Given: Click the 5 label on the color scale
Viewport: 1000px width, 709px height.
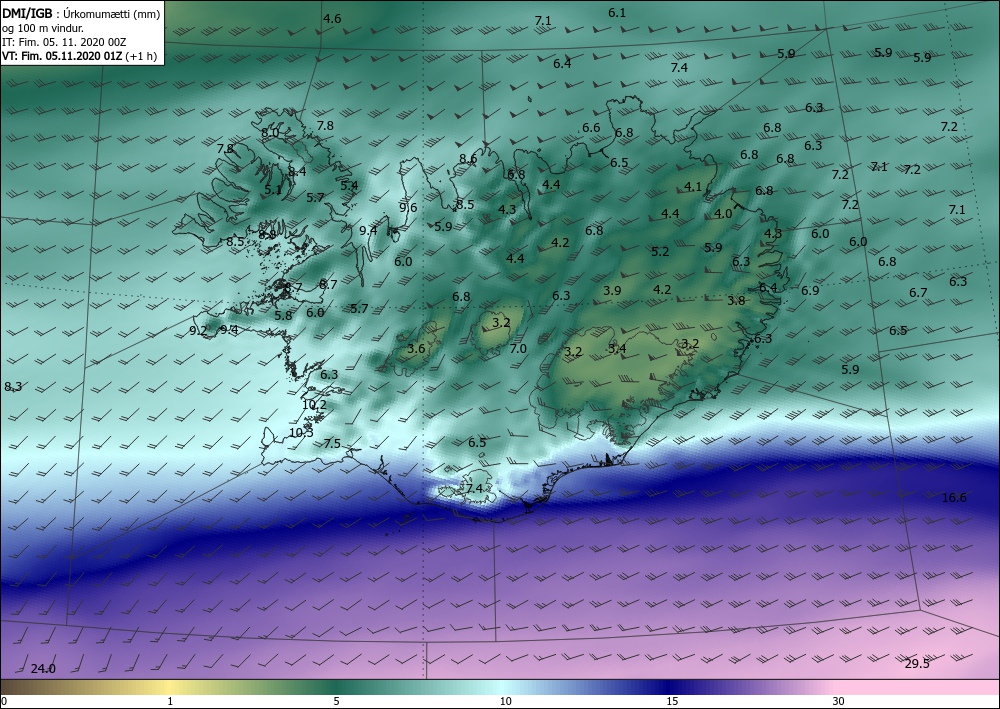Looking at the screenshot, I should point(336,701).
